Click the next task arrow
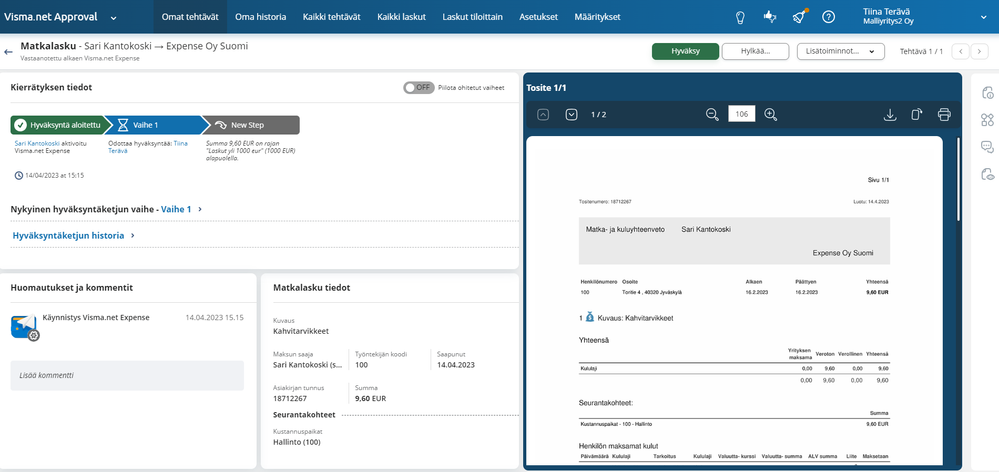Viewport: 999px width, 472px height. [979, 52]
